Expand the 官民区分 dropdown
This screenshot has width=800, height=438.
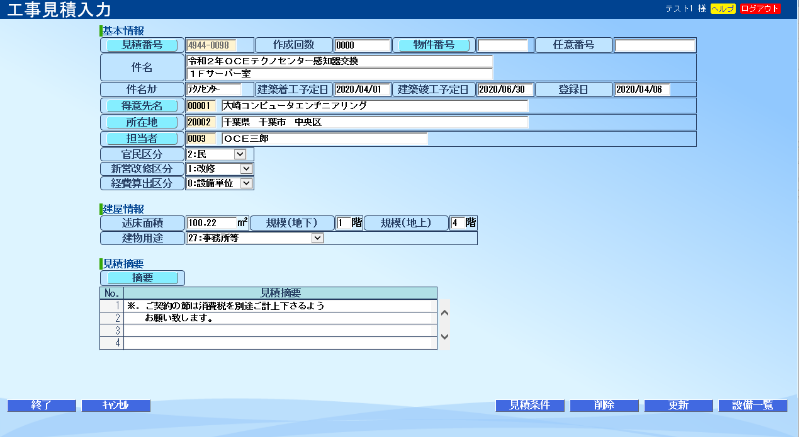[239, 154]
